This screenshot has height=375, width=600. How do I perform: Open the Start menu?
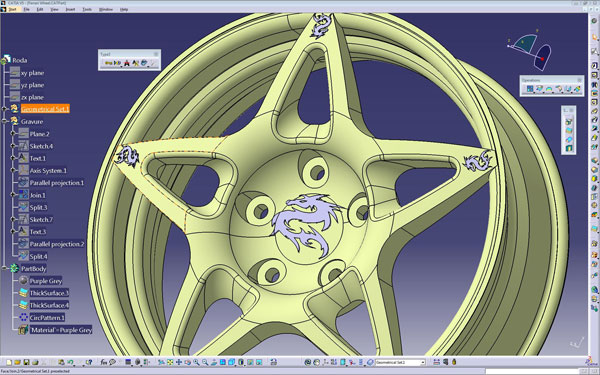click(x=12, y=9)
